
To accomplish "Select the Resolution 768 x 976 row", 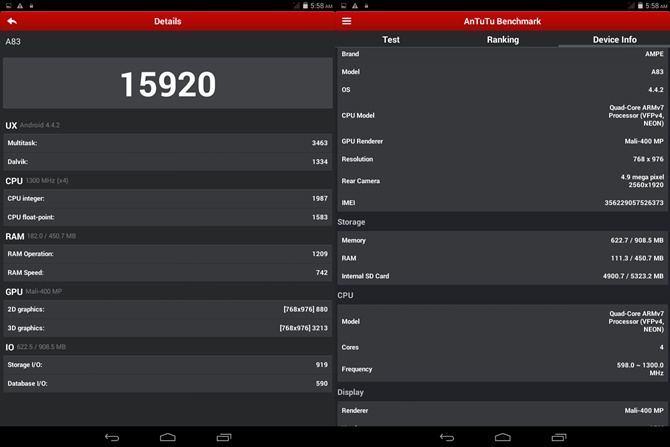I will tap(502, 159).
